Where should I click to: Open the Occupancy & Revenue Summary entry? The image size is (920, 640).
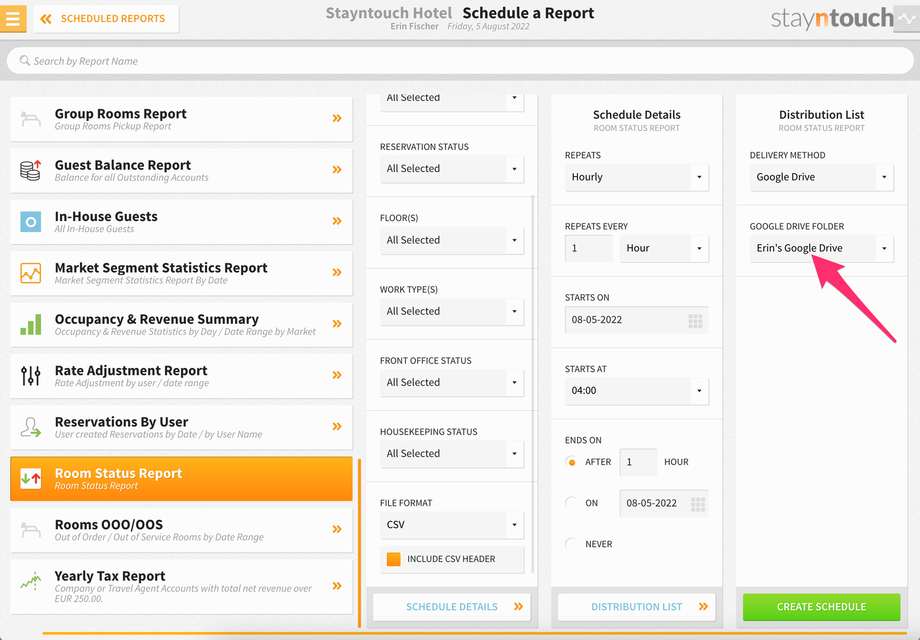[x=181, y=324]
